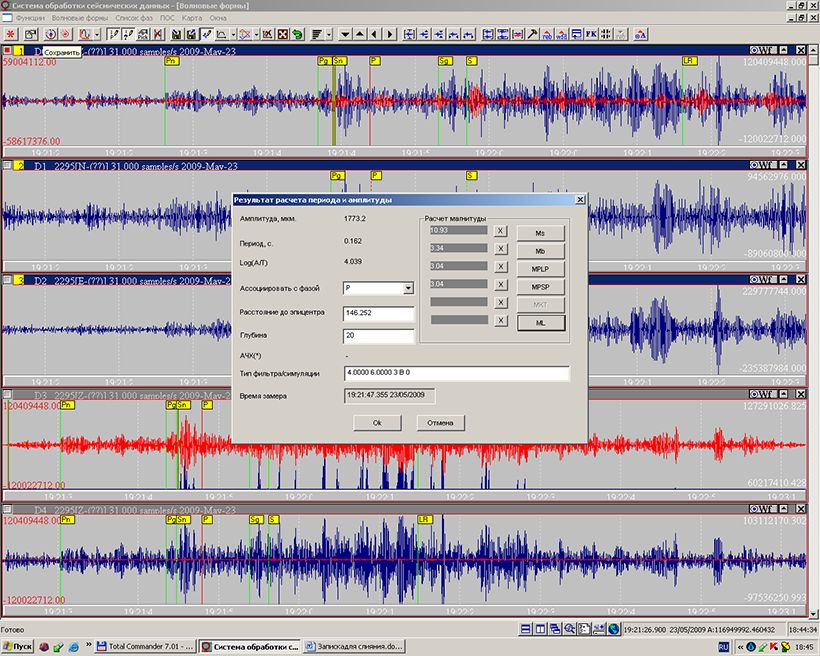Open the phase association dropdown showing P
This screenshot has height=656, width=820.
(x=407, y=288)
